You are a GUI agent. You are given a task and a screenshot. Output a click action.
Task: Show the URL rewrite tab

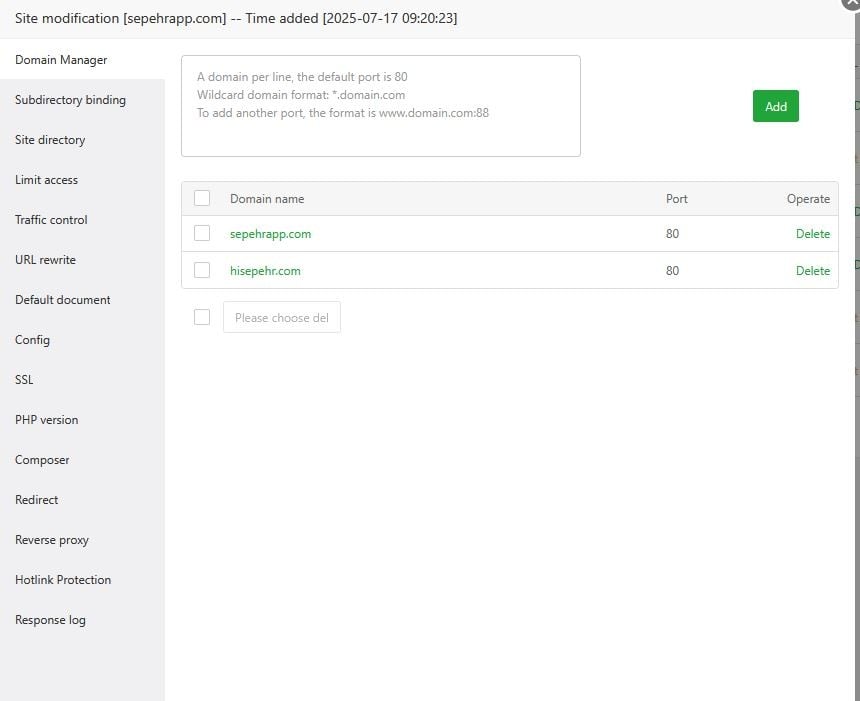tap(45, 260)
